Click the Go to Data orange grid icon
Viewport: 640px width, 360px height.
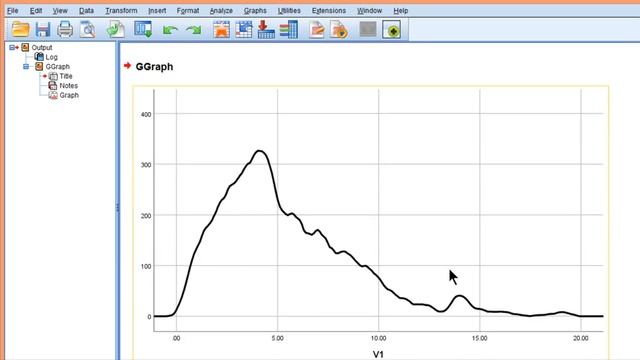pos(222,29)
